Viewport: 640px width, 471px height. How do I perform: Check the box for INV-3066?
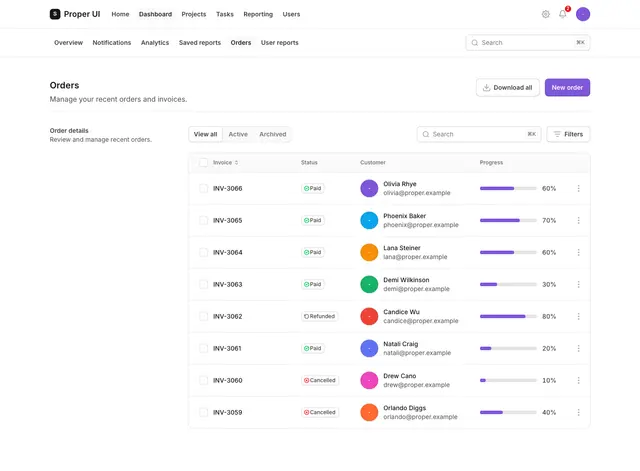coord(203,189)
